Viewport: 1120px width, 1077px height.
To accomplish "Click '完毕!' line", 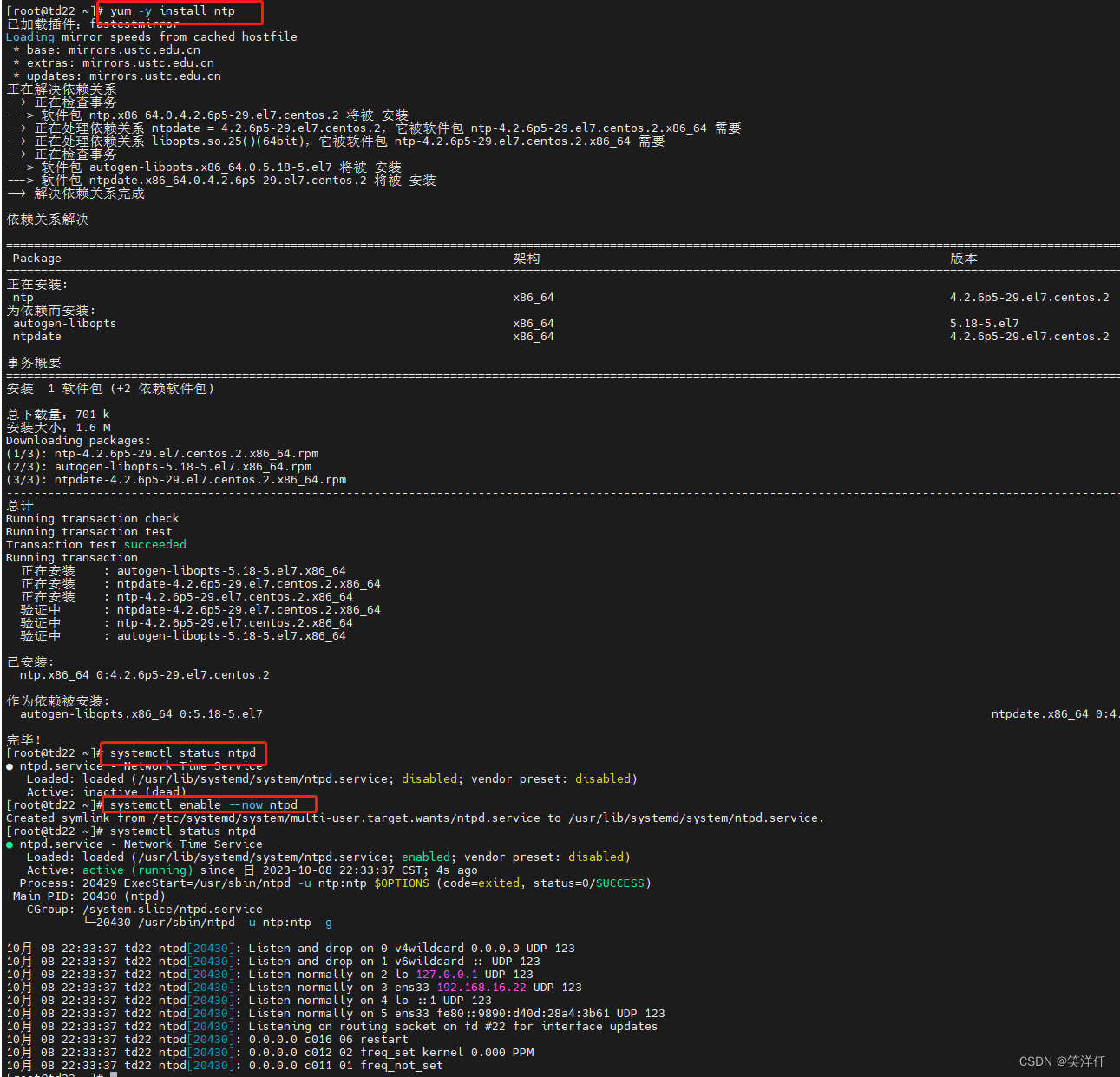I will [24, 740].
